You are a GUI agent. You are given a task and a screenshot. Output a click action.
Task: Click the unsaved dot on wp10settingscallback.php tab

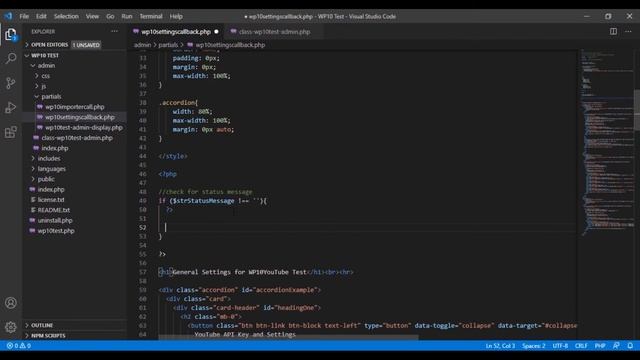coord(216,32)
